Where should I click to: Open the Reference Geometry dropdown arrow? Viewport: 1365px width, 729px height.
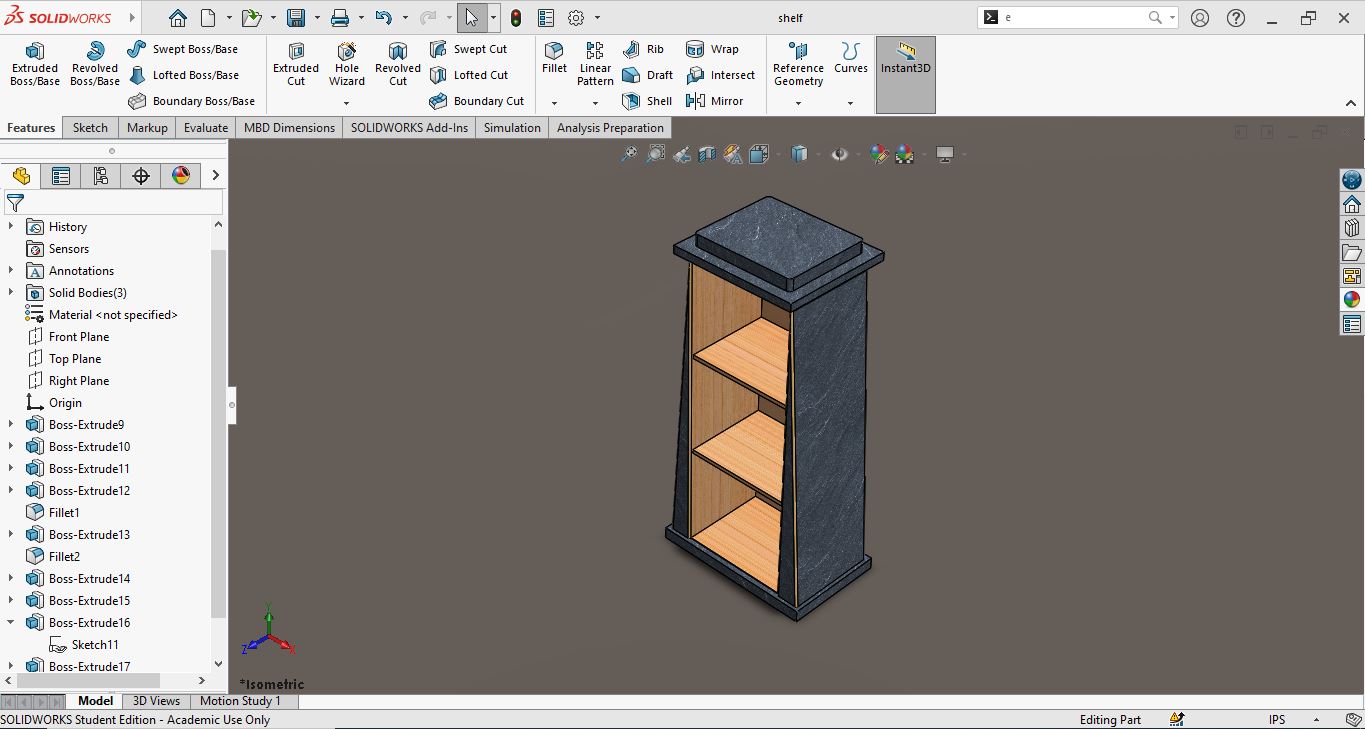[798, 103]
